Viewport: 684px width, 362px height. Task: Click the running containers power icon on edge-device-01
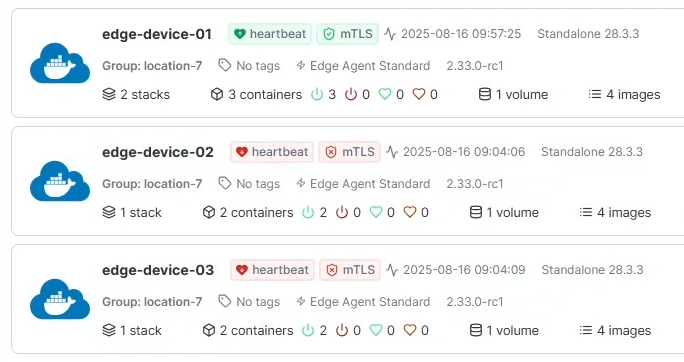tap(317, 94)
